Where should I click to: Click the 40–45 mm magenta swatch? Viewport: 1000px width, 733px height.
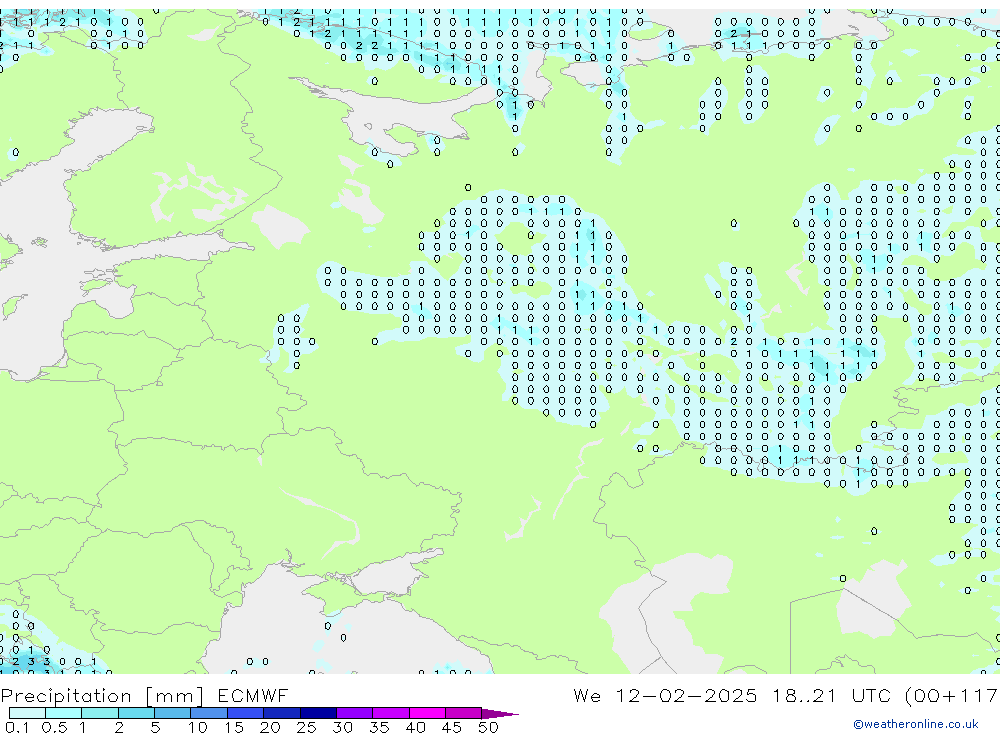427,713
